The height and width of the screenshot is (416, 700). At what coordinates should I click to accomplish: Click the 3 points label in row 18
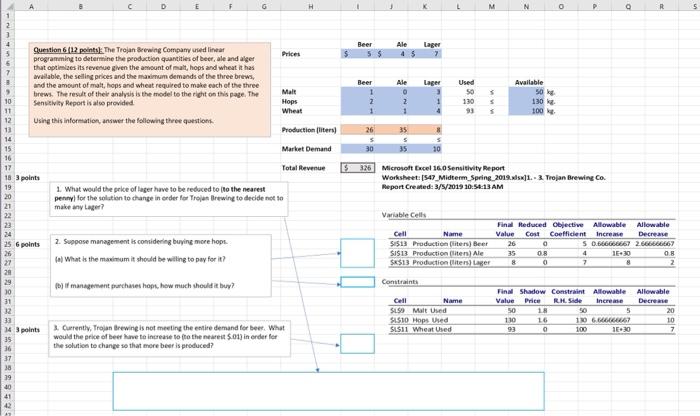click(28, 178)
